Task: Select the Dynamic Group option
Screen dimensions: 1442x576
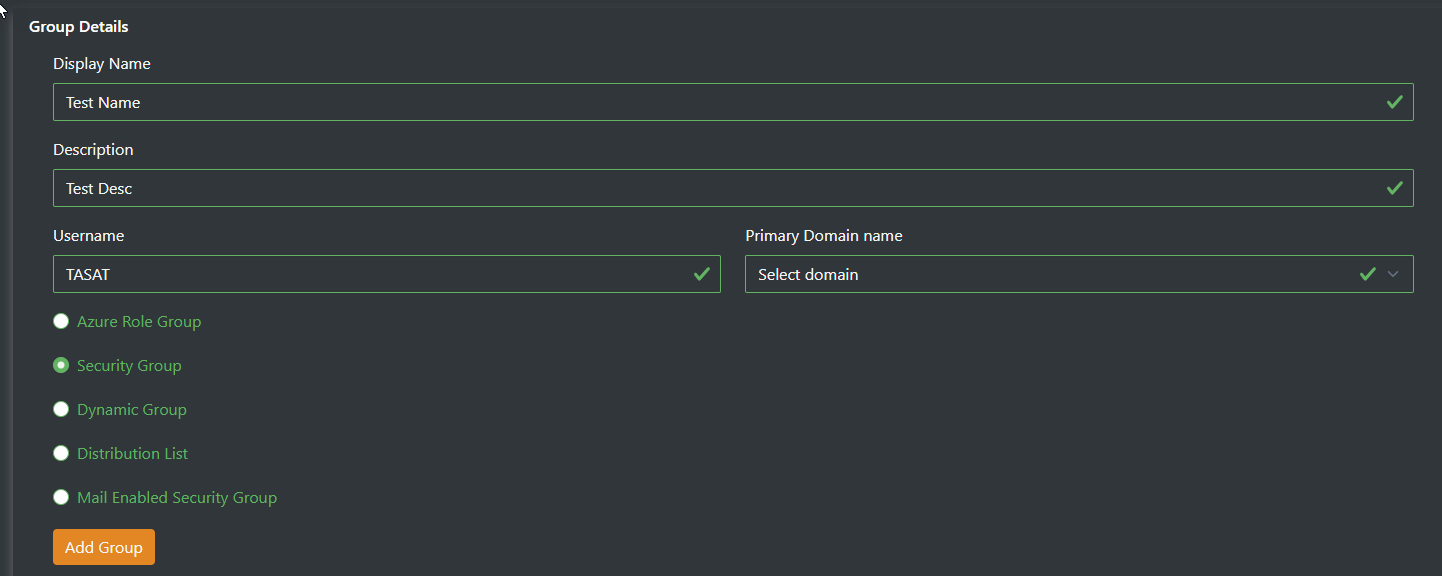Action: pyautogui.click(x=61, y=409)
